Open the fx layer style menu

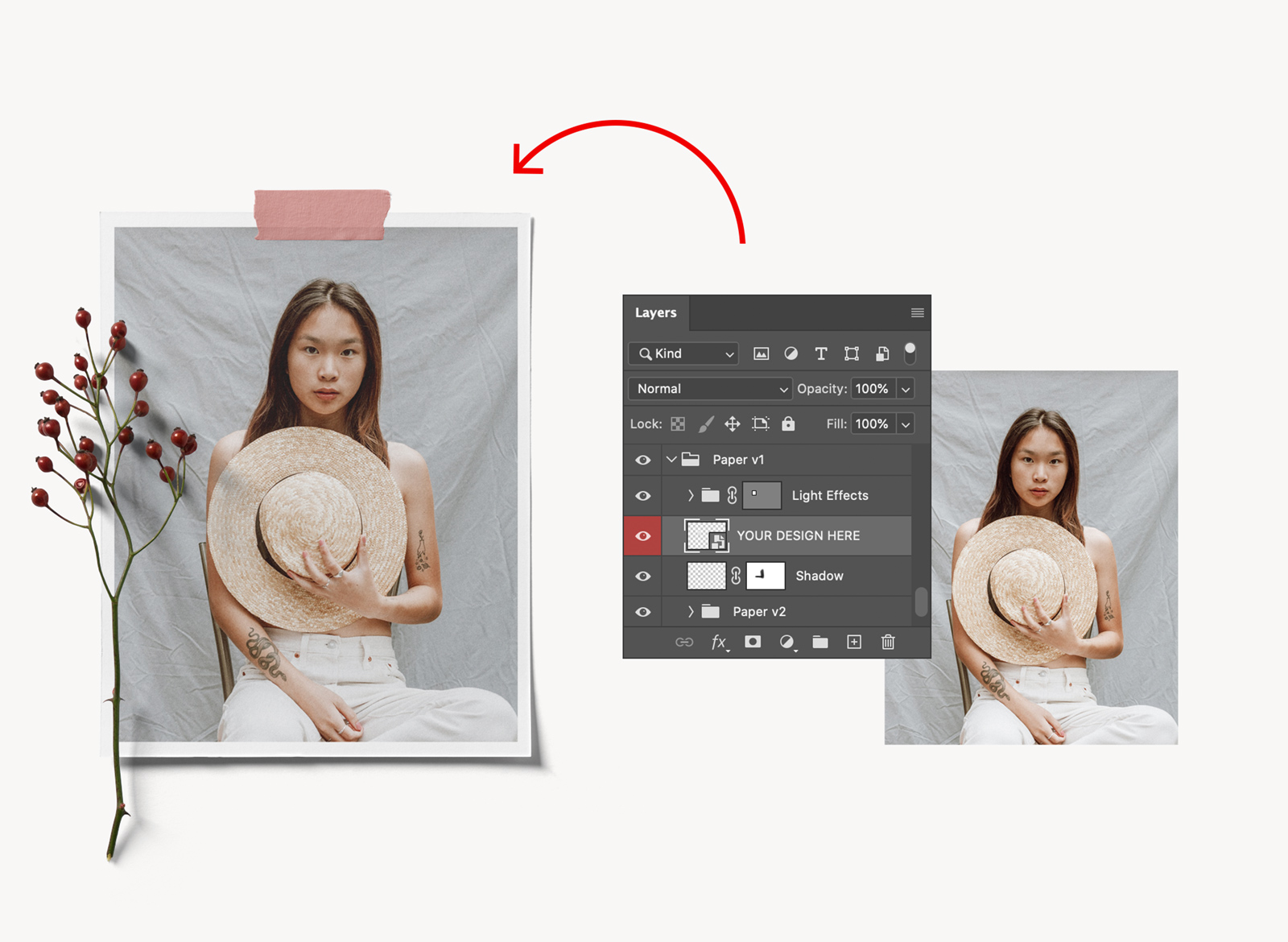(720, 642)
